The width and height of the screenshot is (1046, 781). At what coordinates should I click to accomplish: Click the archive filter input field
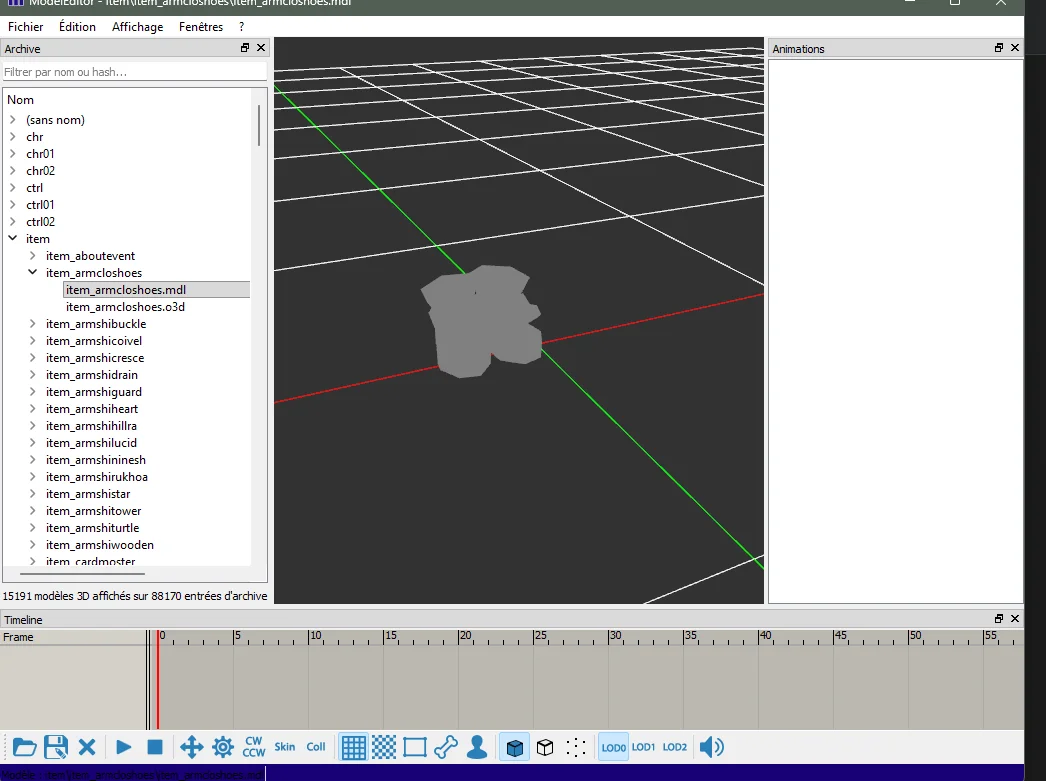click(x=135, y=72)
